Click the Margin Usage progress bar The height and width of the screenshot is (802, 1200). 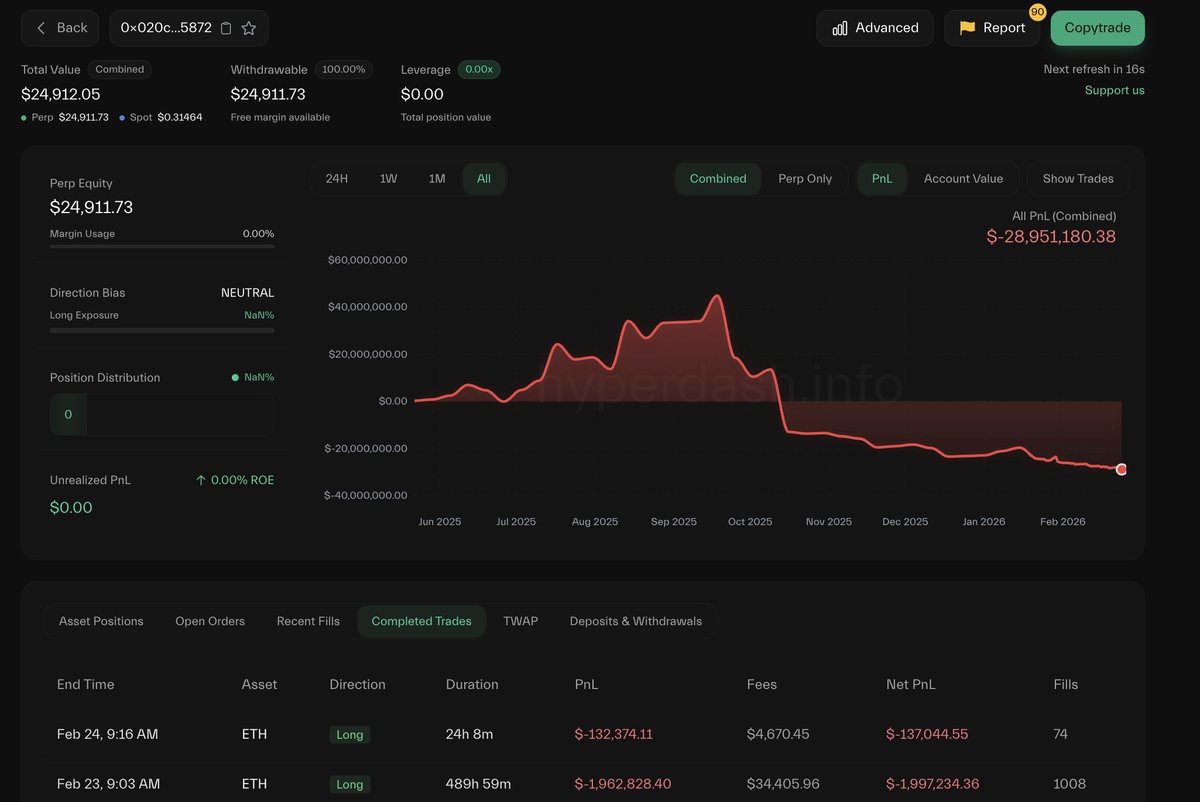[162, 246]
